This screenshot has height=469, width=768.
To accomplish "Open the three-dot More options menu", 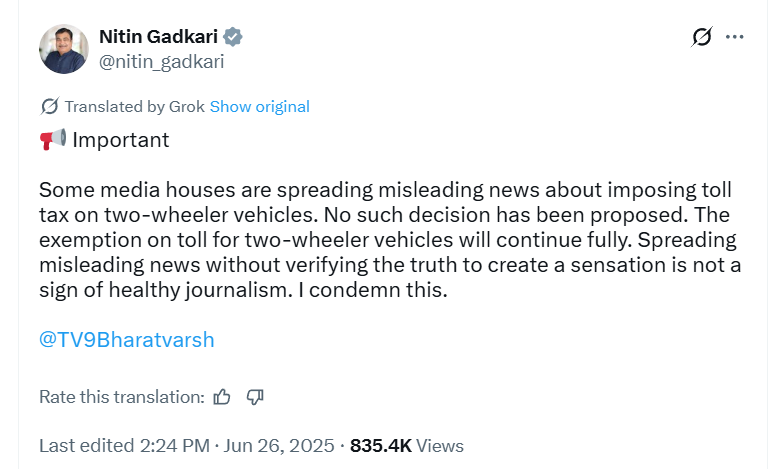I will (735, 37).
